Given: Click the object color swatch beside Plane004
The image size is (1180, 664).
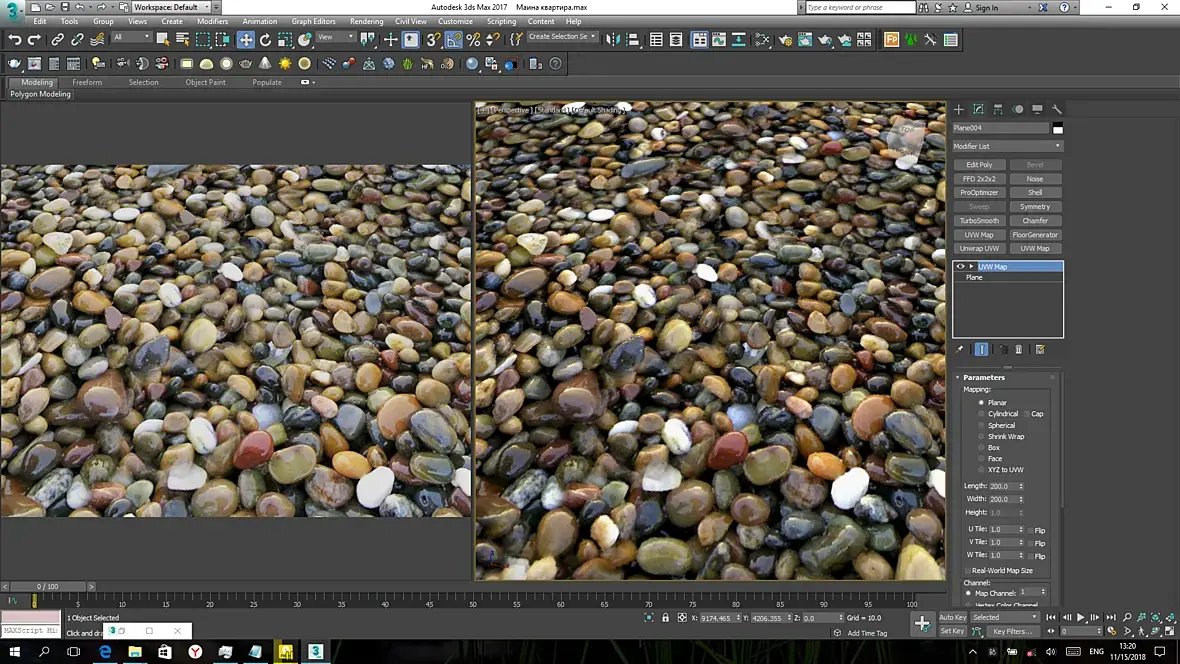Looking at the screenshot, I should point(1058,129).
